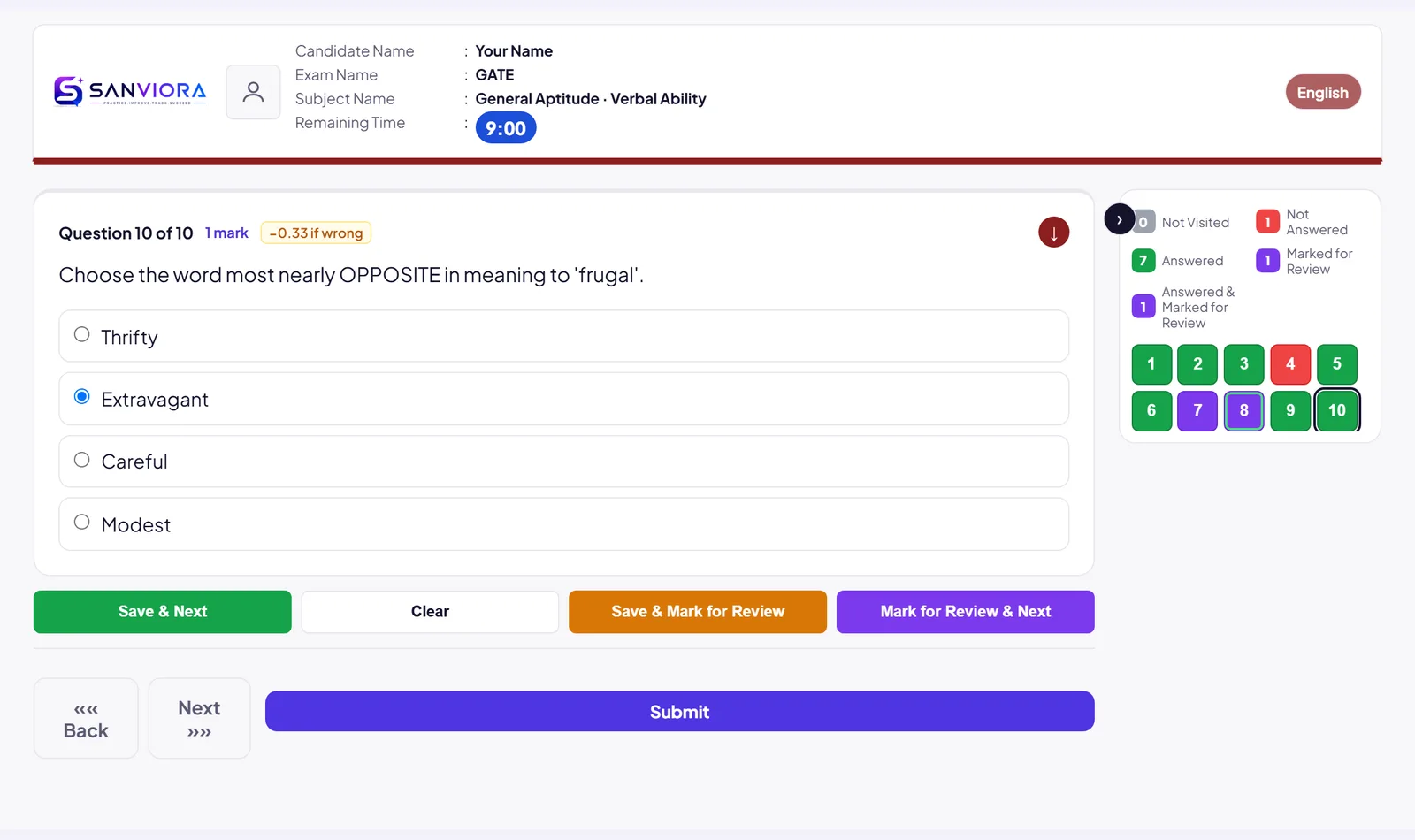Jump to question 2 in palette
1415x840 pixels.
click(x=1197, y=364)
